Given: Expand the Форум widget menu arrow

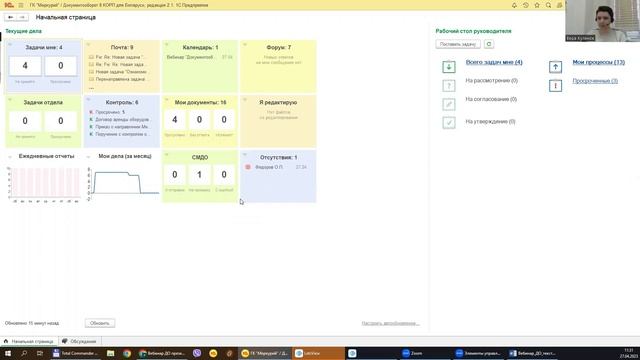Looking at the screenshot, I should (x=245, y=44).
